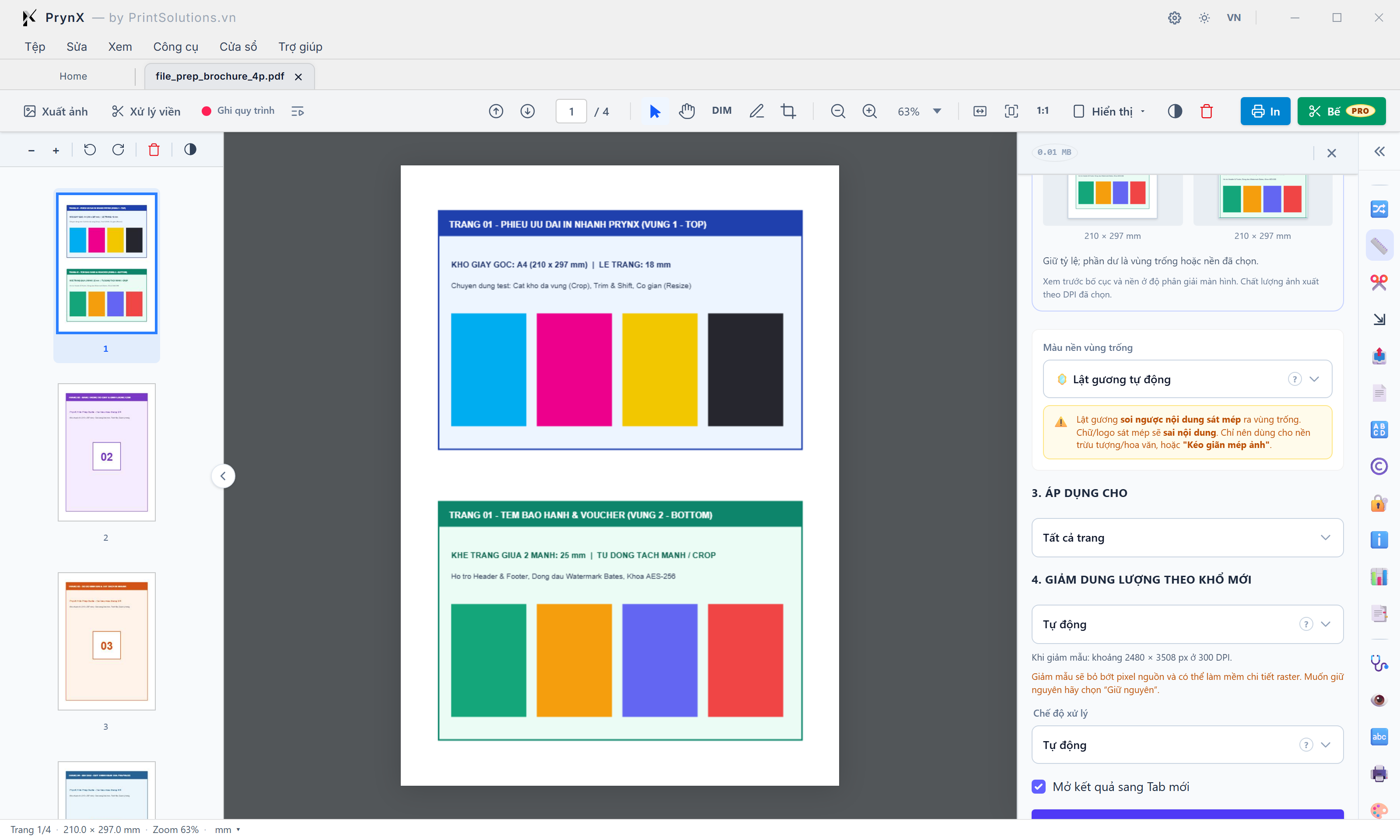Activate the hand pan tool

click(x=687, y=111)
